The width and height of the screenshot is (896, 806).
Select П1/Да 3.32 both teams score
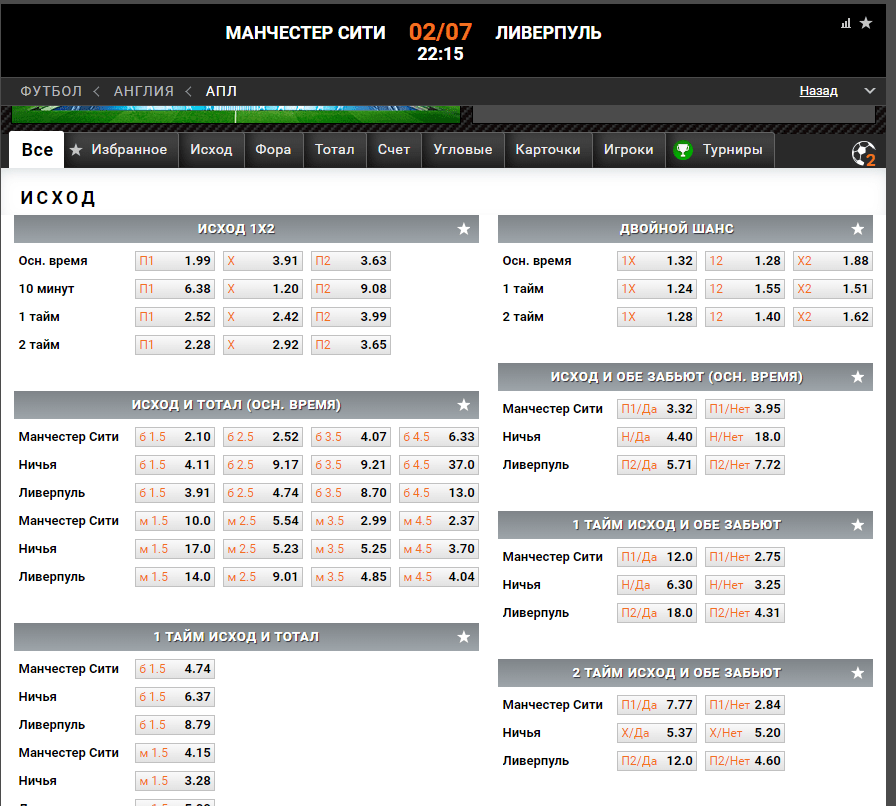[657, 409]
